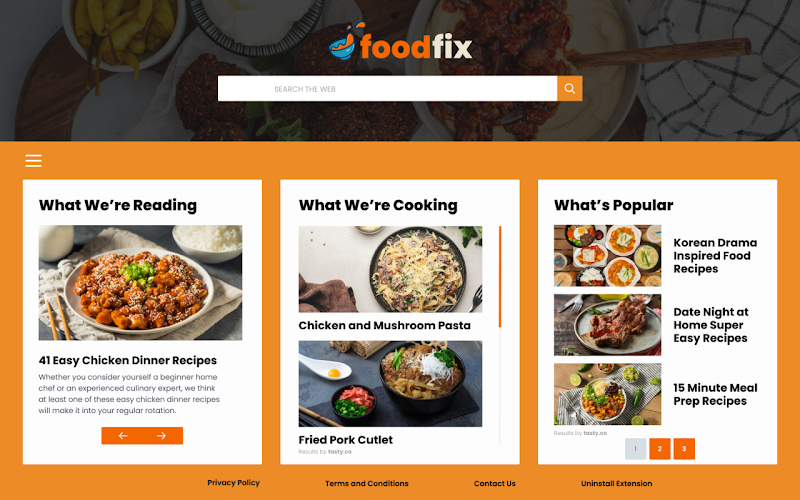This screenshot has height=500, width=800.
Task: Select page 3 in What's Popular
Action: pos(684,449)
